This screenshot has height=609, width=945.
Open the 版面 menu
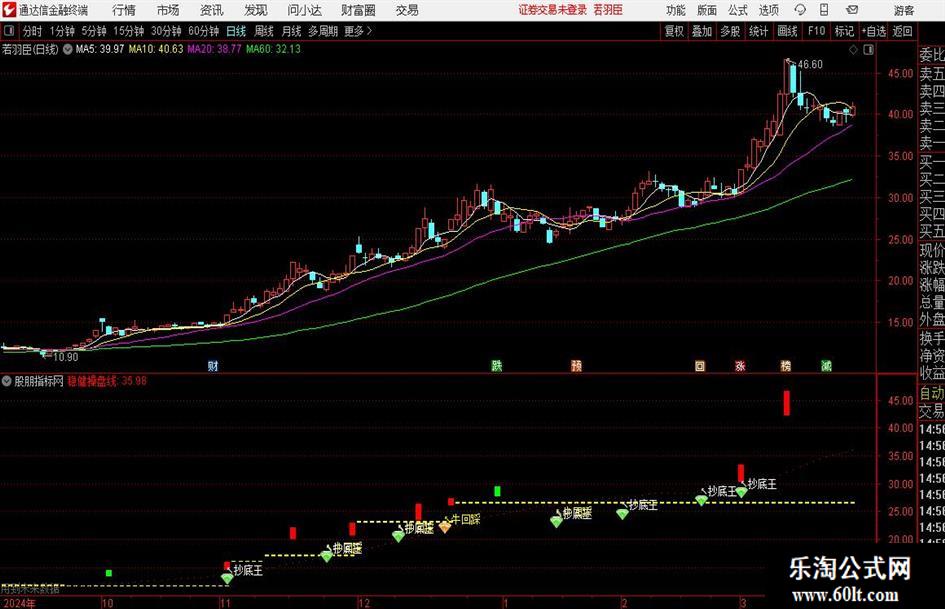[x=707, y=10]
